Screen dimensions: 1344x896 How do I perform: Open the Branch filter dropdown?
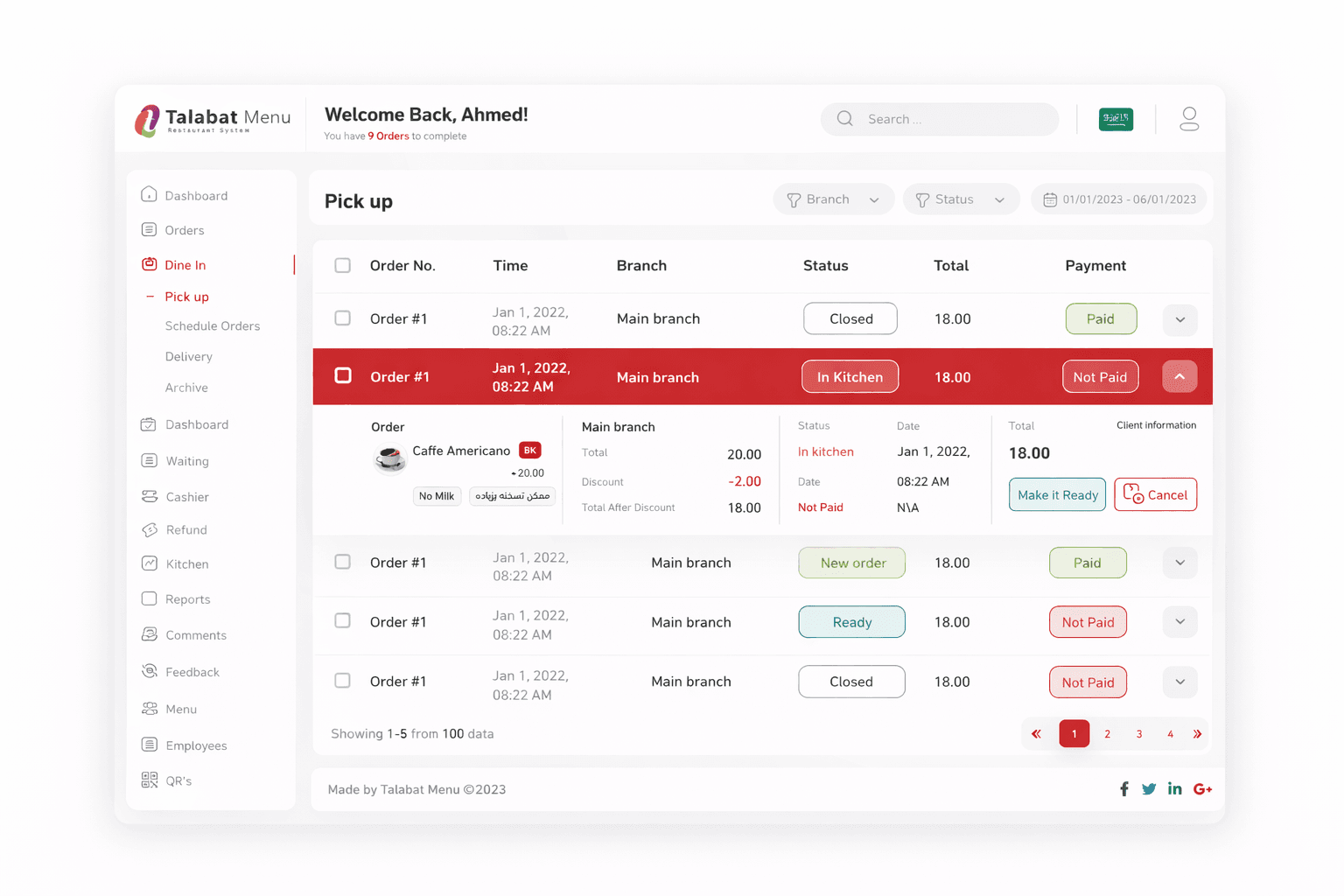[832, 199]
